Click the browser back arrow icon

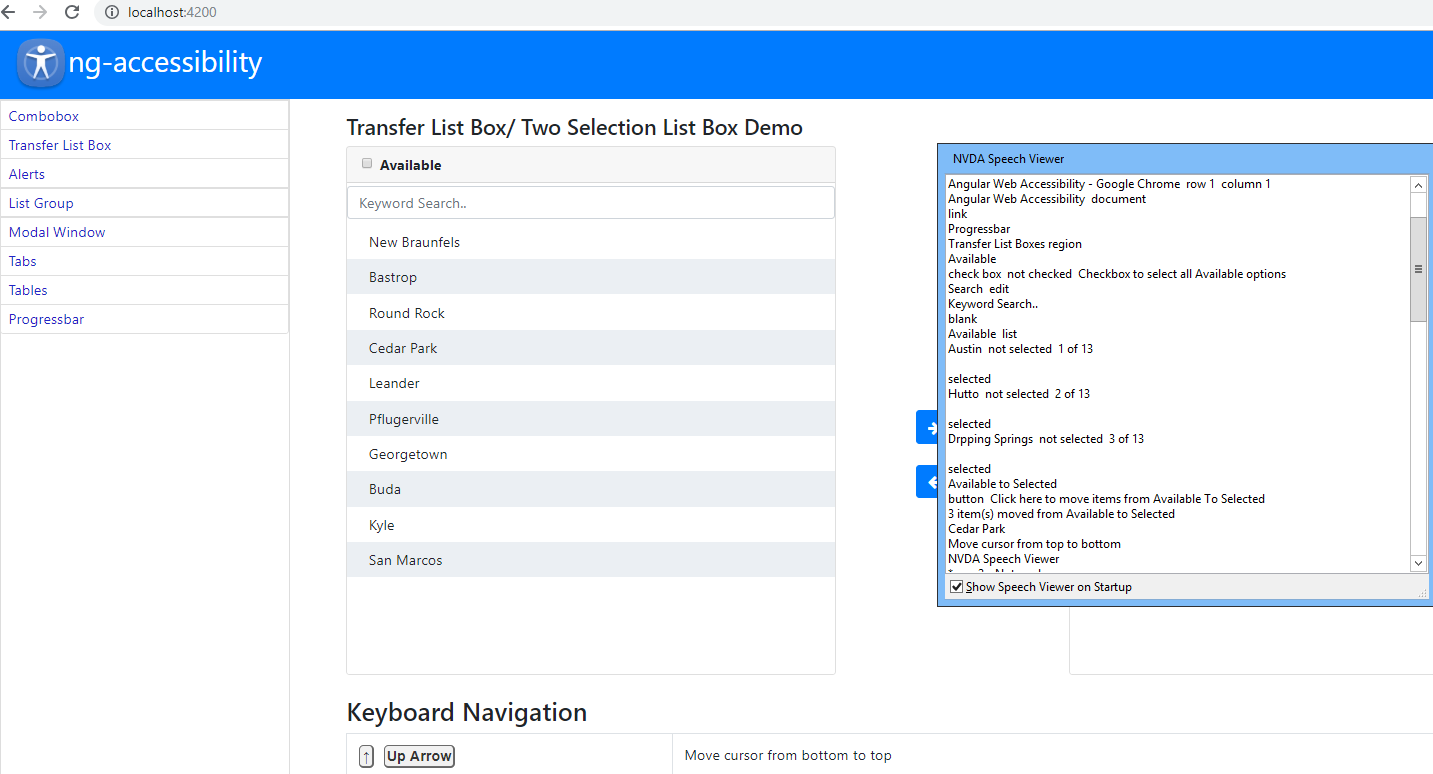11,12
